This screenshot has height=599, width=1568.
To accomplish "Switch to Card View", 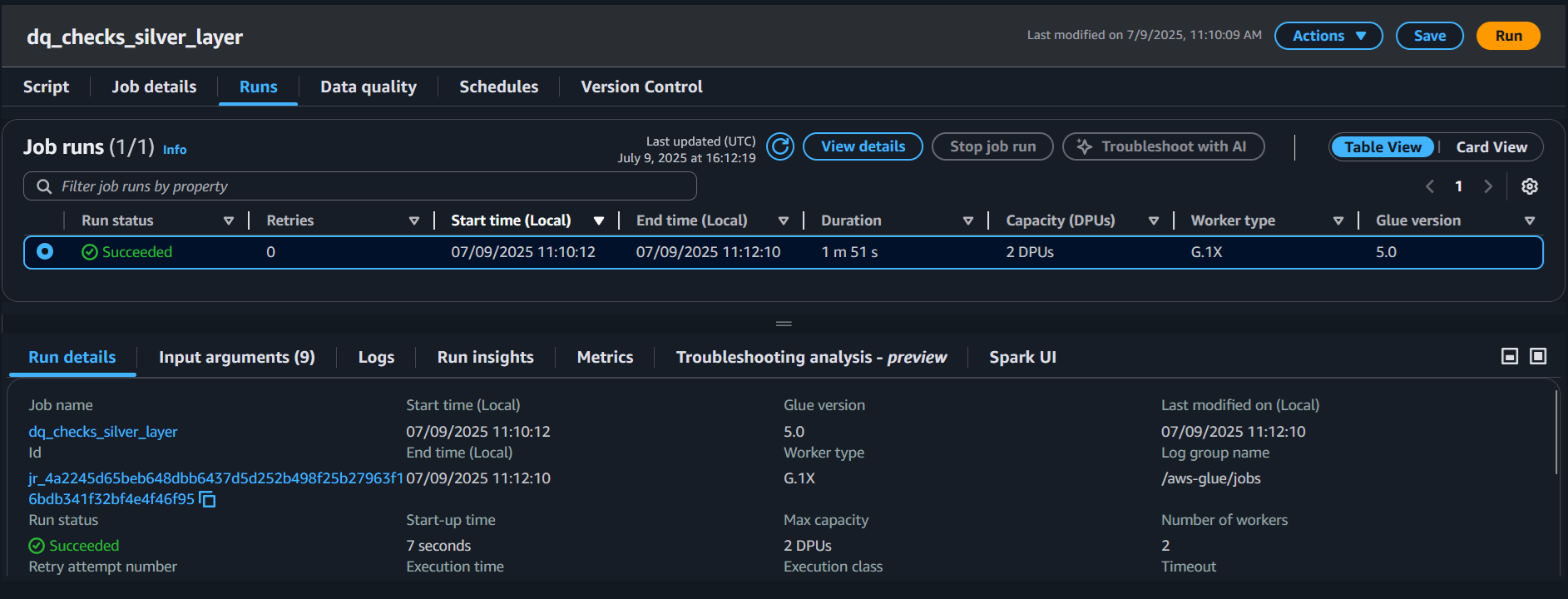I will pyautogui.click(x=1491, y=146).
